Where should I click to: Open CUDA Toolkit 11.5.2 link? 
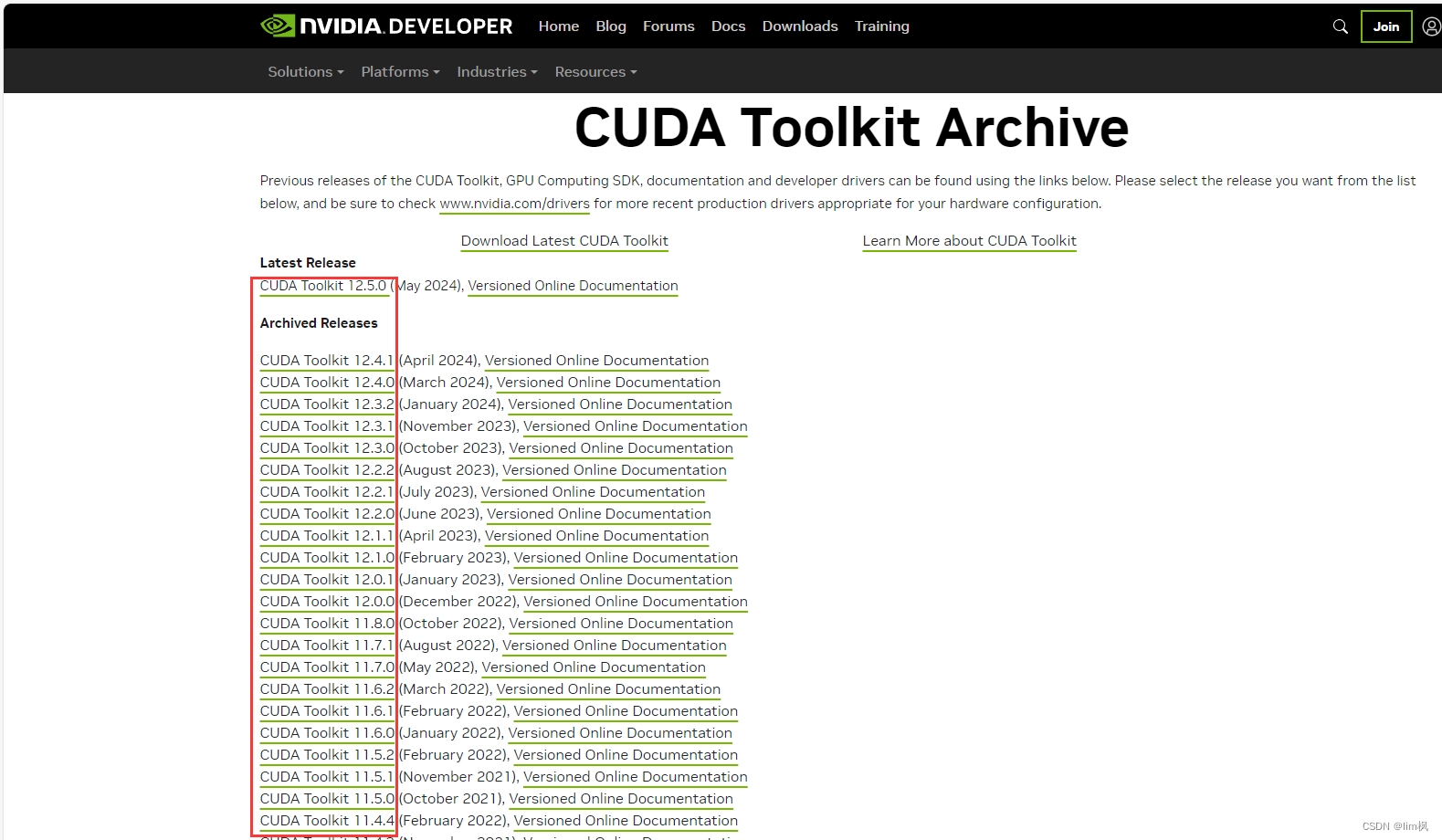pyautogui.click(x=327, y=755)
